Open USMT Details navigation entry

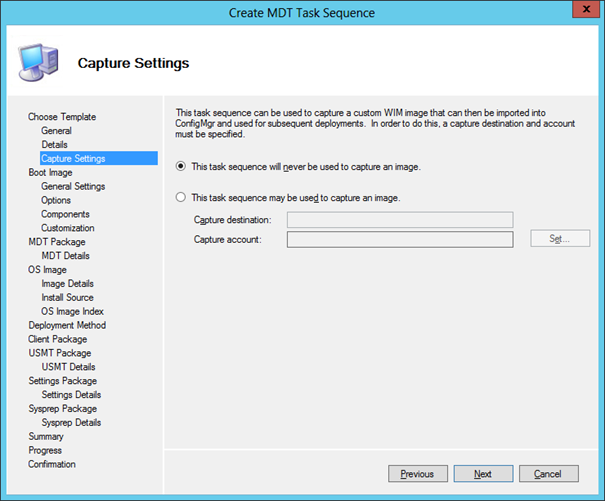point(69,367)
